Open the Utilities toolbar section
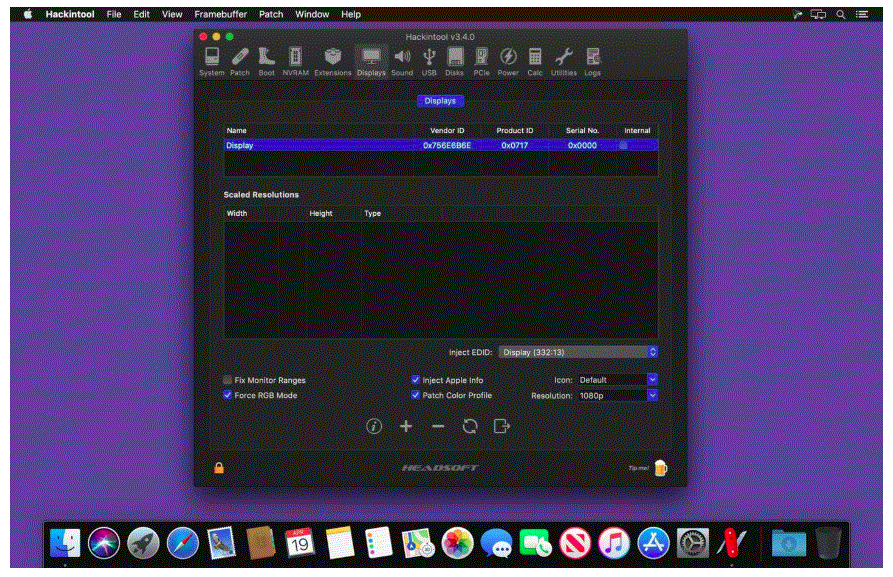The width and height of the screenshot is (893, 577). pyautogui.click(x=564, y=62)
